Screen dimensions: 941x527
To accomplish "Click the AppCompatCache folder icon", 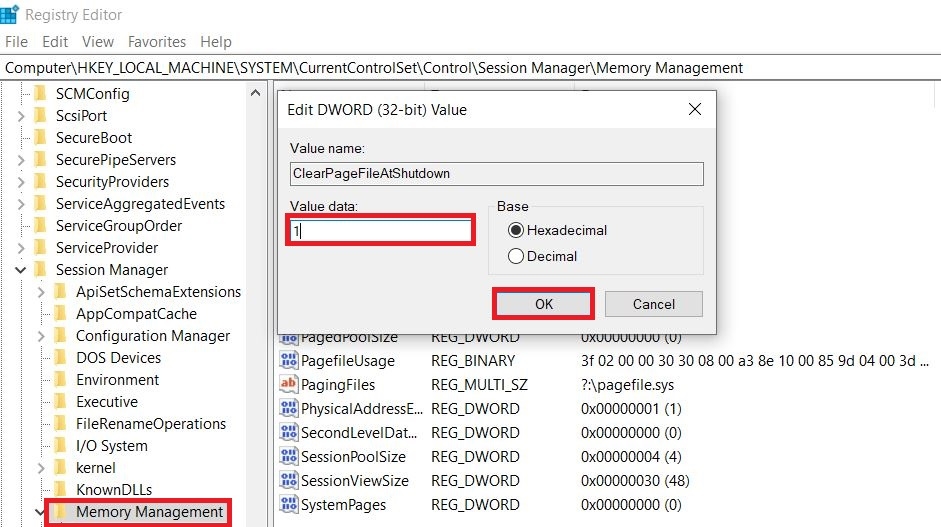I will (60, 314).
